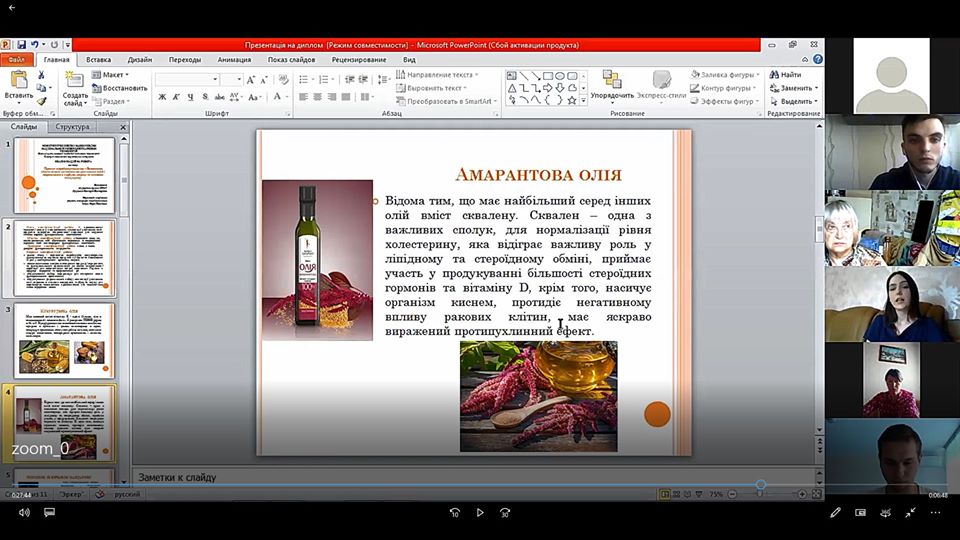Click the Create slide (Создать слайд) icon
The width and height of the screenshot is (960, 540).
click(74, 81)
